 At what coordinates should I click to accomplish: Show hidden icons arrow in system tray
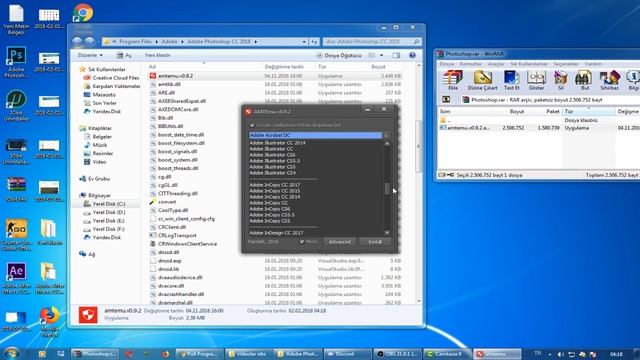[x=550, y=354]
